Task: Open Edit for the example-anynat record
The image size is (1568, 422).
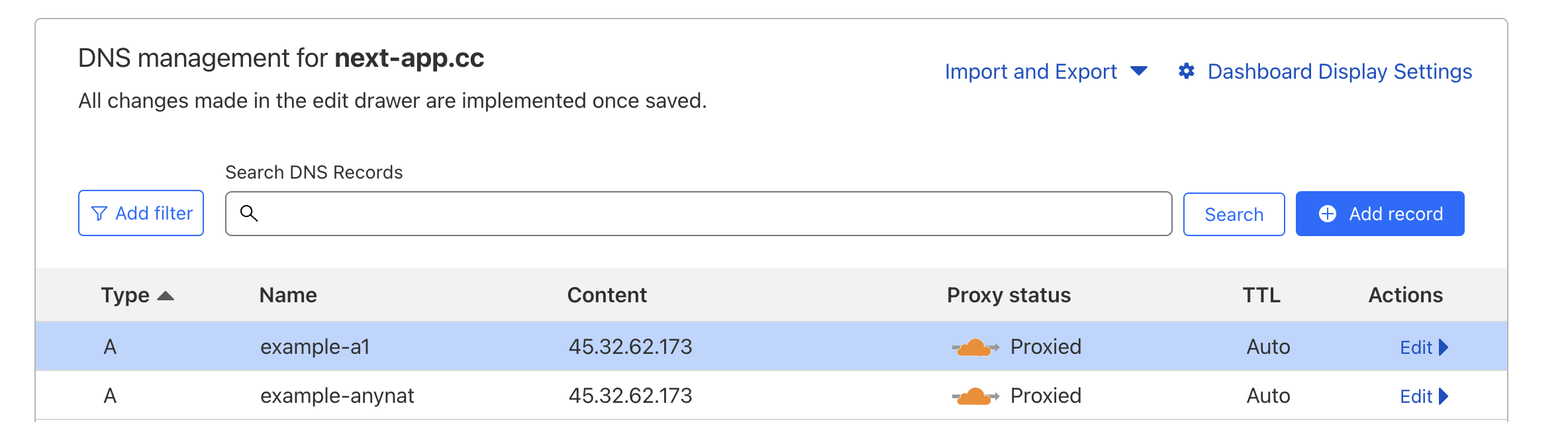Action: coord(1416,396)
